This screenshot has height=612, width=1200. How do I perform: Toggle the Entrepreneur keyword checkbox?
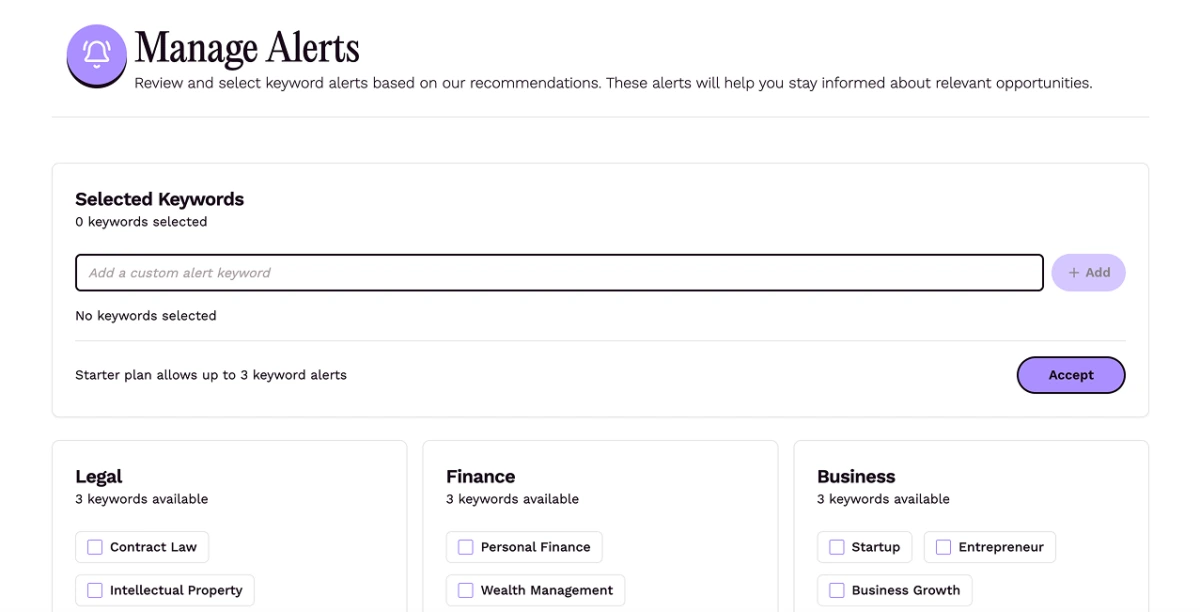943,547
